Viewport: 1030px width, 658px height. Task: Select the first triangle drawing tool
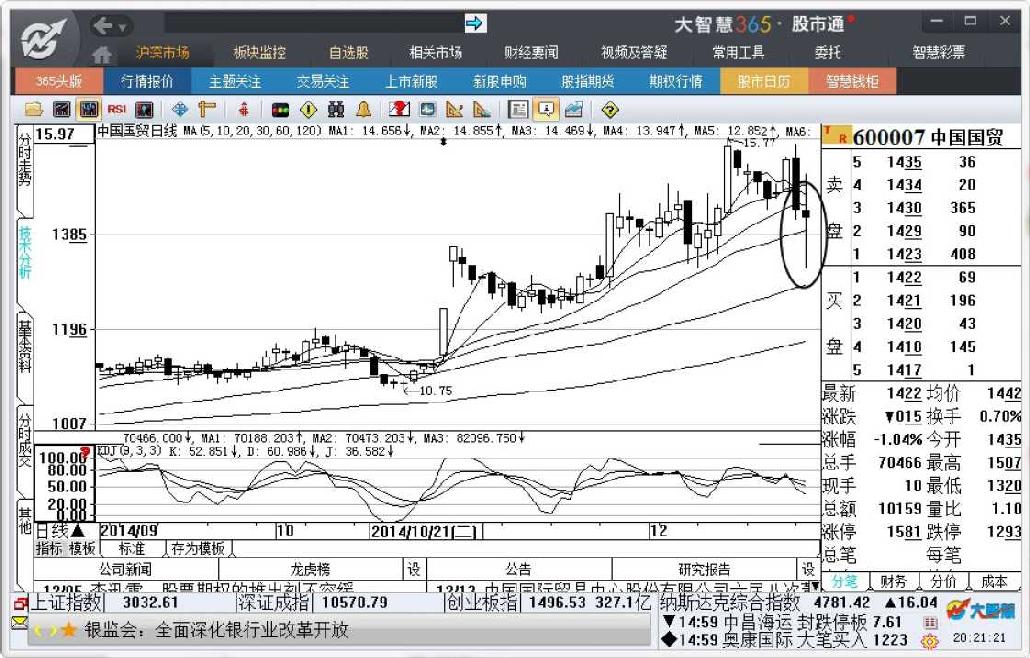click(454, 109)
